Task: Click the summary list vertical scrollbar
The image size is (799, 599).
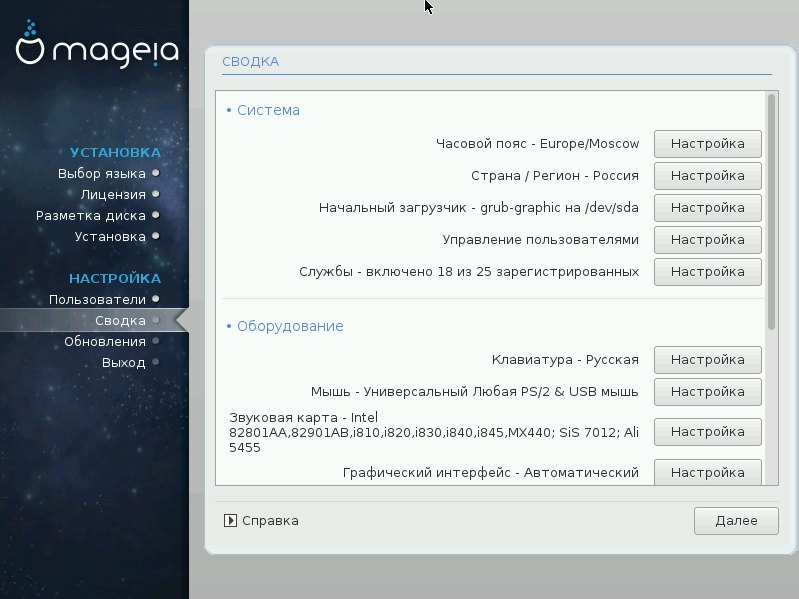Action: [771, 212]
